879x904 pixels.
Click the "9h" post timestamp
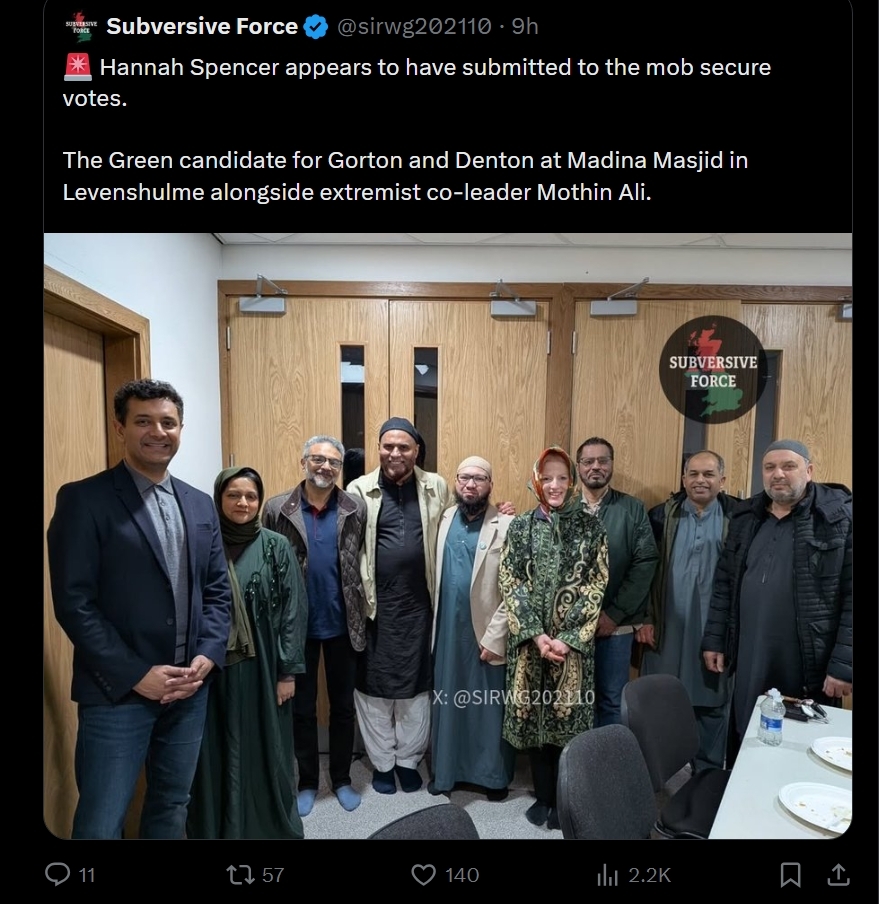pos(525,27)
